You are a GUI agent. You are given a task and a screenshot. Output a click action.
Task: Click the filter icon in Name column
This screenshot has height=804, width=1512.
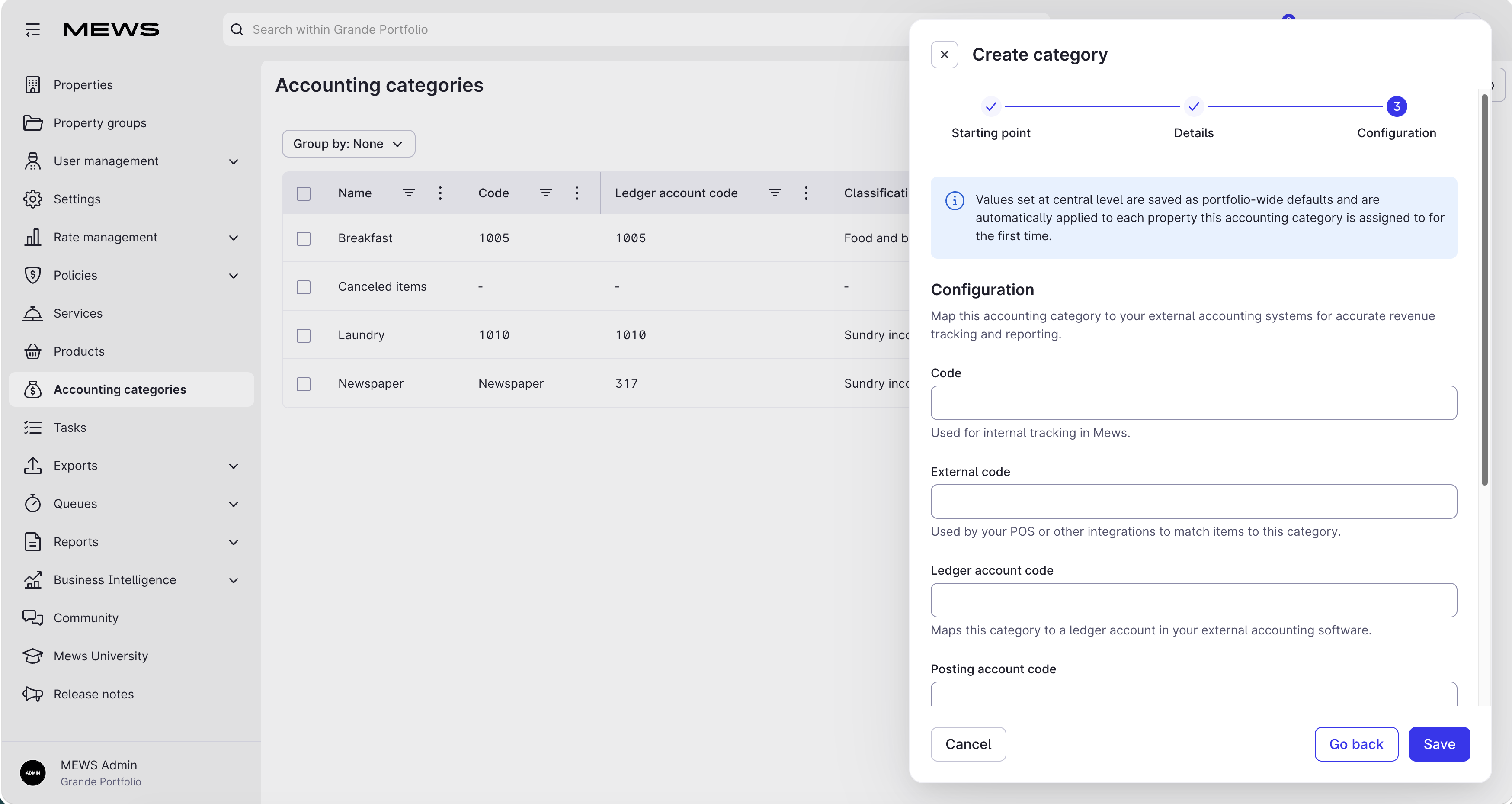pos(409,193)
